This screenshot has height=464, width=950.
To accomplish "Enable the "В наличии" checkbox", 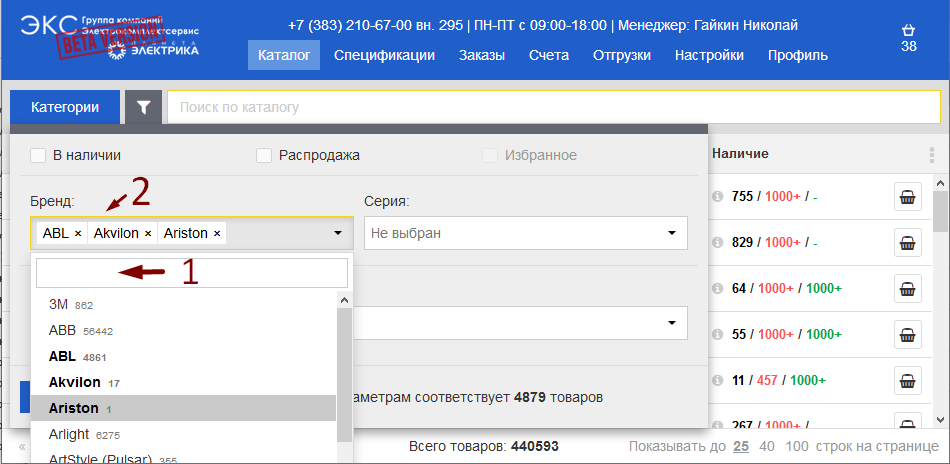I will coord(39,155).
